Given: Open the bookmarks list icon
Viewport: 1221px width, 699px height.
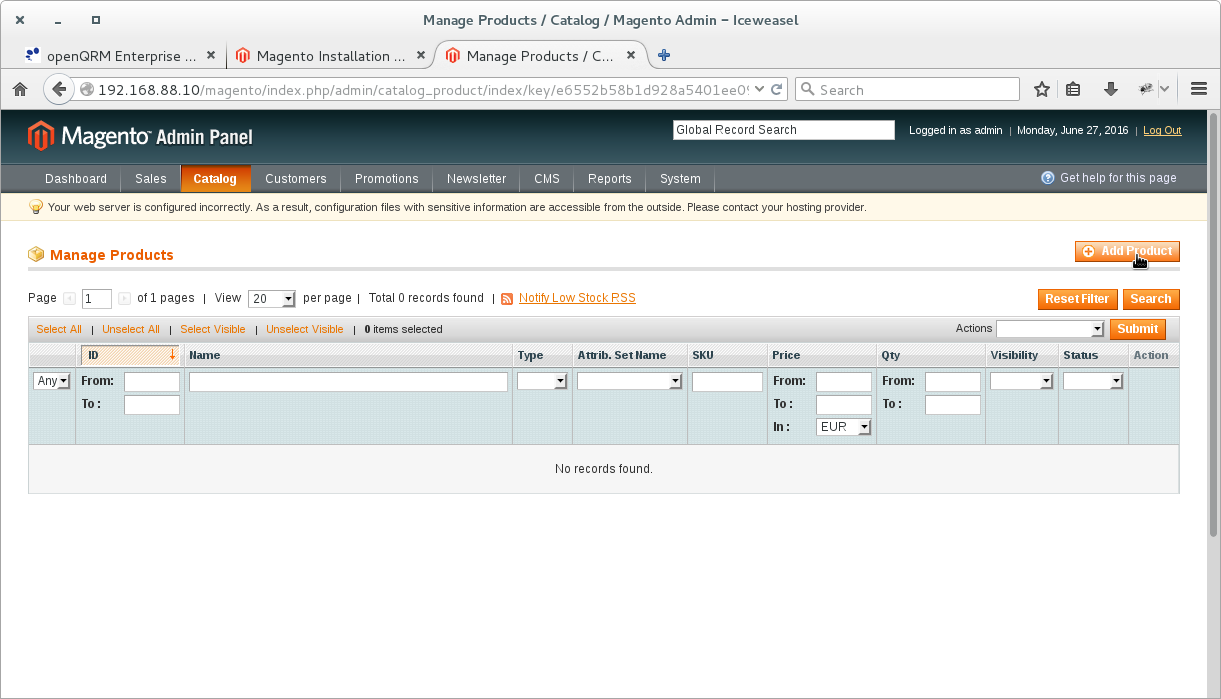Looking at the screenshot, I should tap(1073, 89).
